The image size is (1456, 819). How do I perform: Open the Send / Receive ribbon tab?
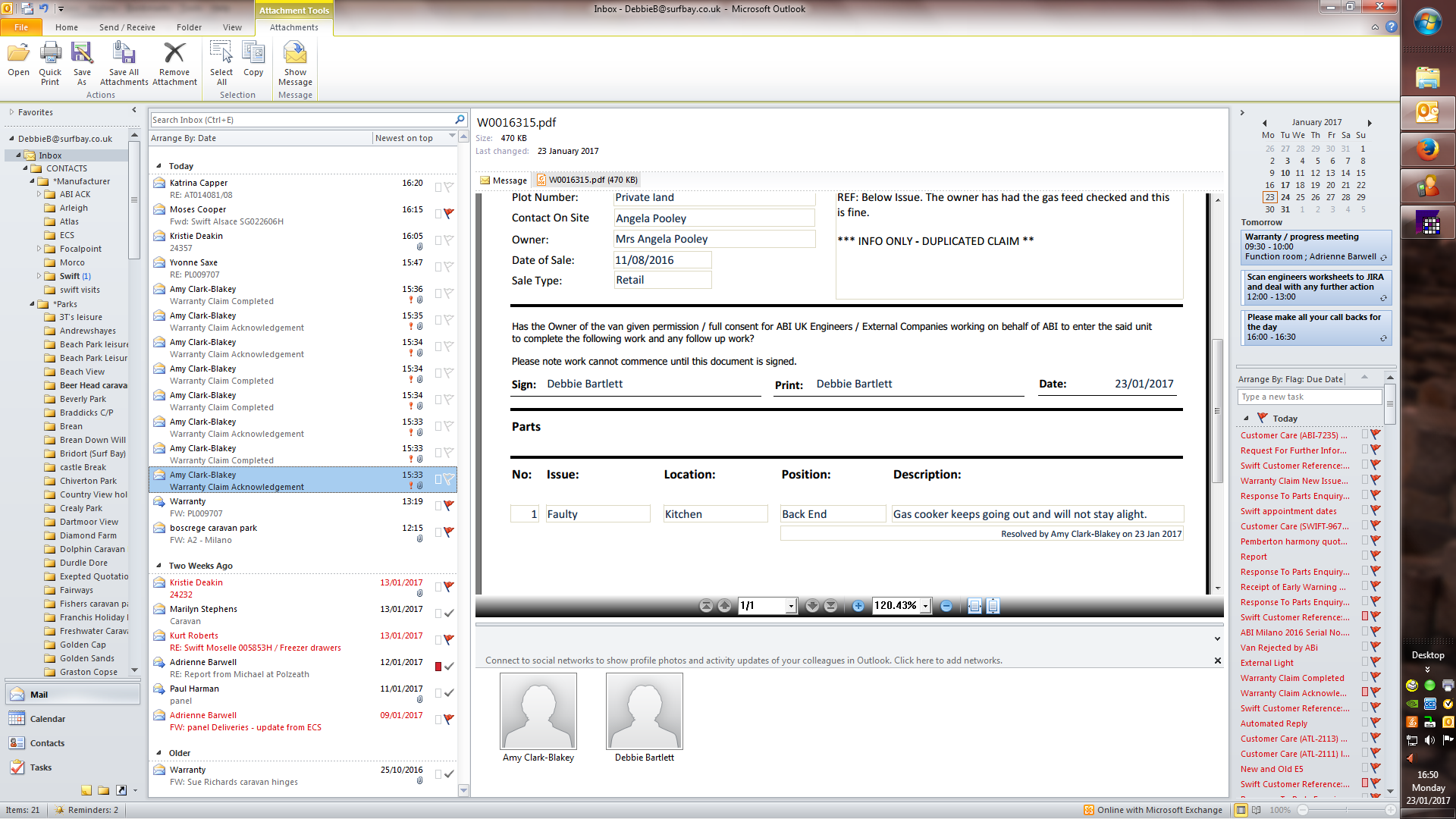coord(127,27)
